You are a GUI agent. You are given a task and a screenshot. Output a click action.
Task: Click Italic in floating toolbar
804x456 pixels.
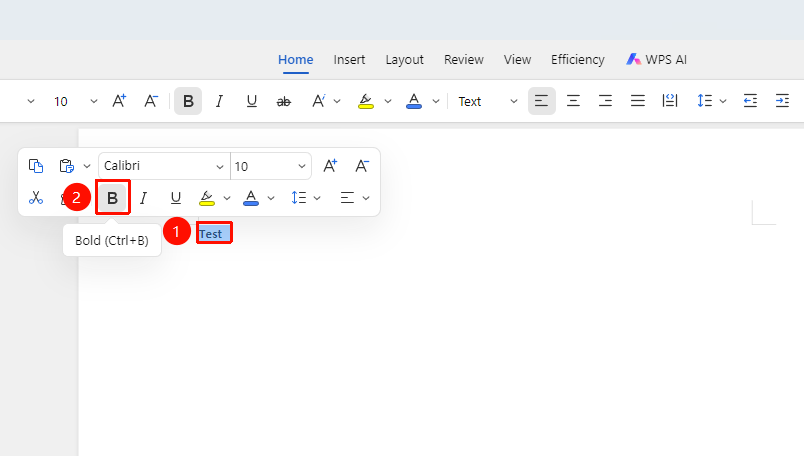144,197
